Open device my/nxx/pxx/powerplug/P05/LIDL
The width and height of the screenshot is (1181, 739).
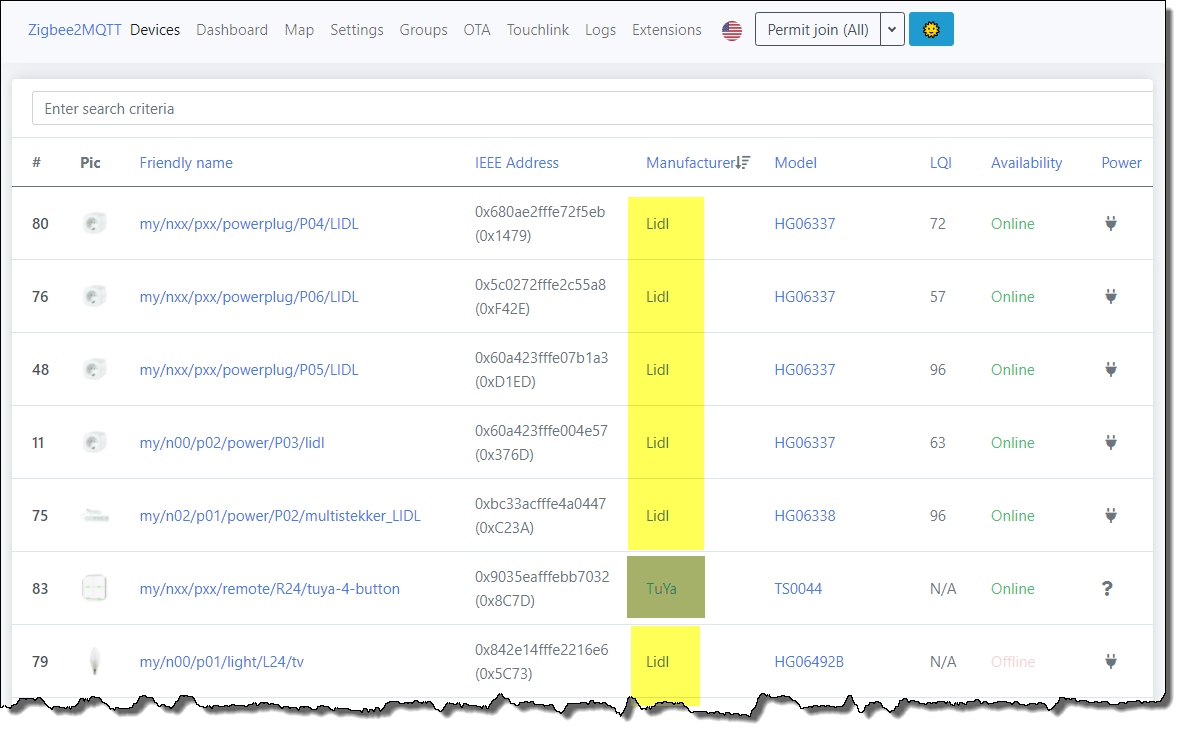click(x=249, y=370)
